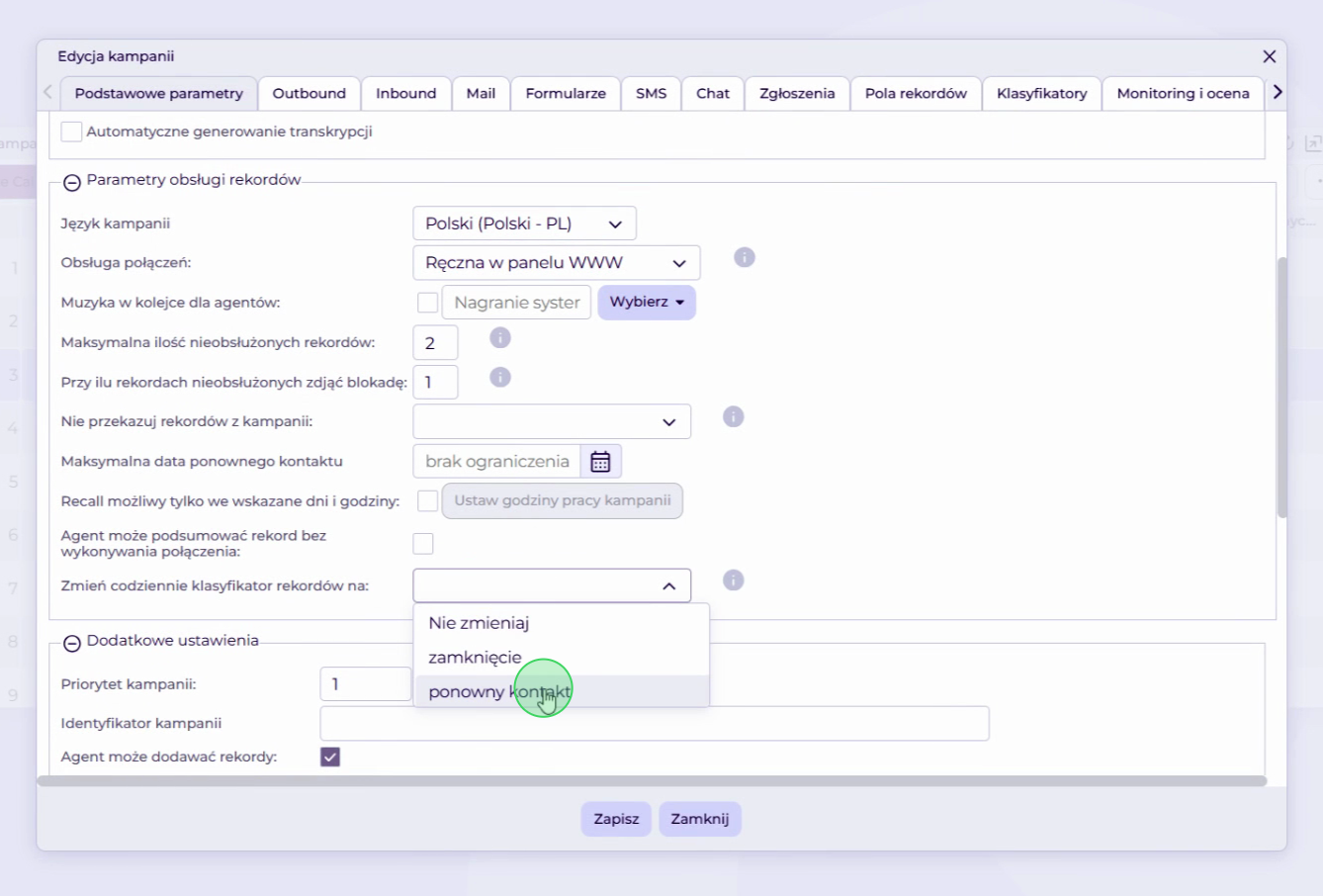Image resolution: width=1323 pixels, height=896 pixels.
Task: Show info for Maksymalna ilość nieobsłużonych rekordów
Action: (500, 338)
